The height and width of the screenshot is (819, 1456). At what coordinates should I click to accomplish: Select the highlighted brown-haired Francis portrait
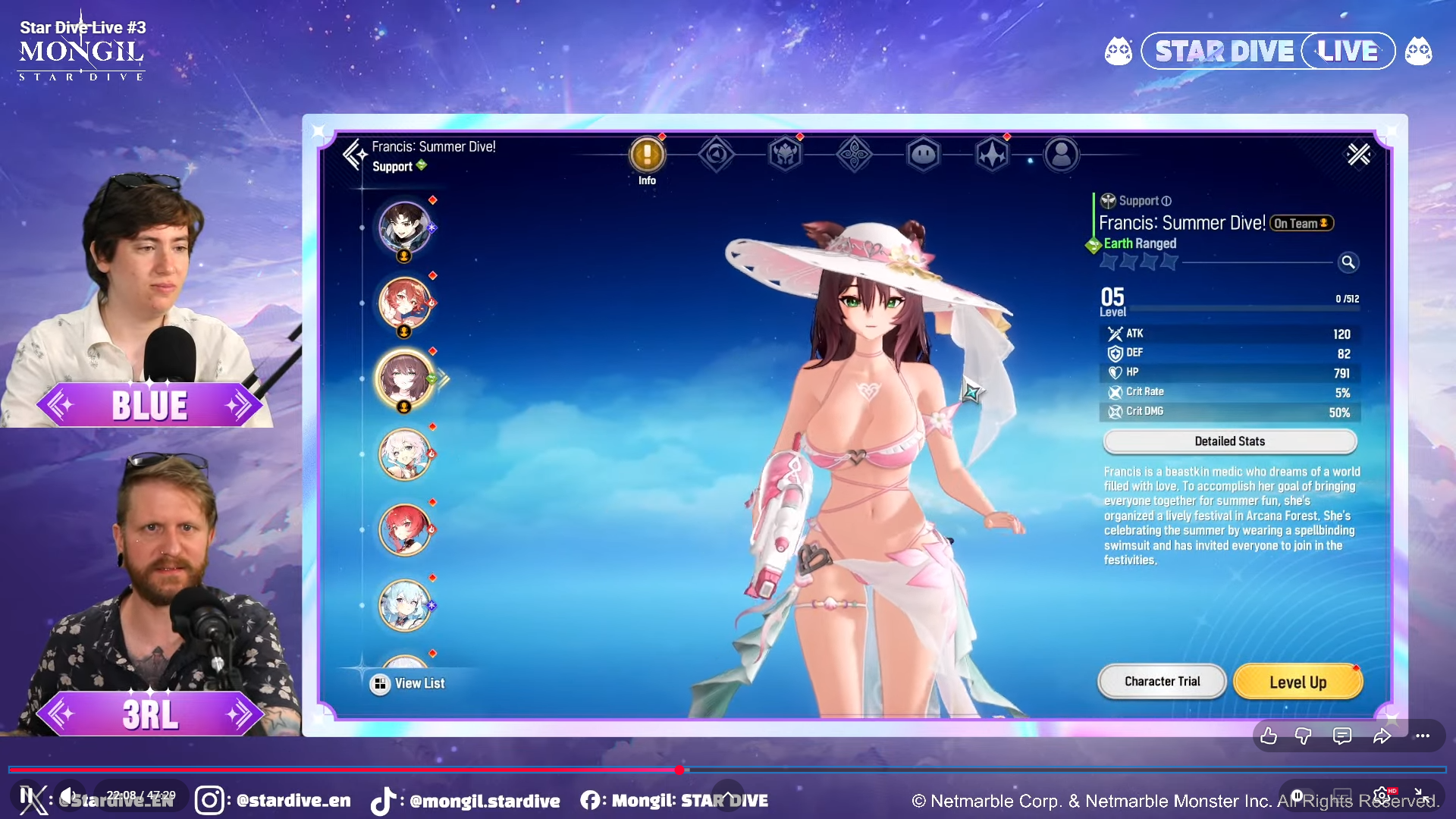405,378
